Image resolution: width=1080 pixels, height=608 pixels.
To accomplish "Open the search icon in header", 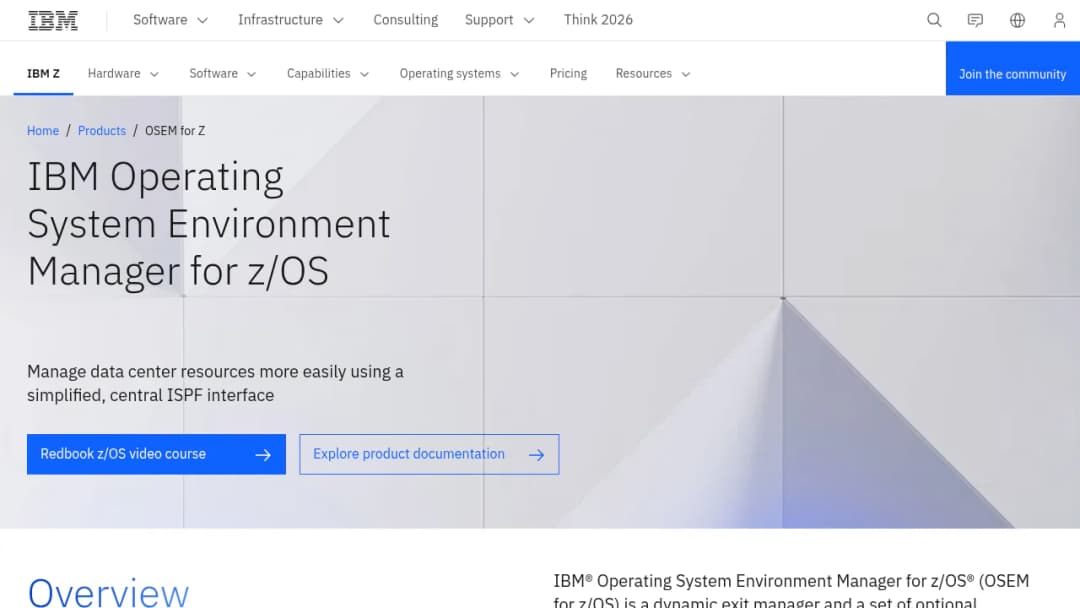I will (x=934, y=20).
